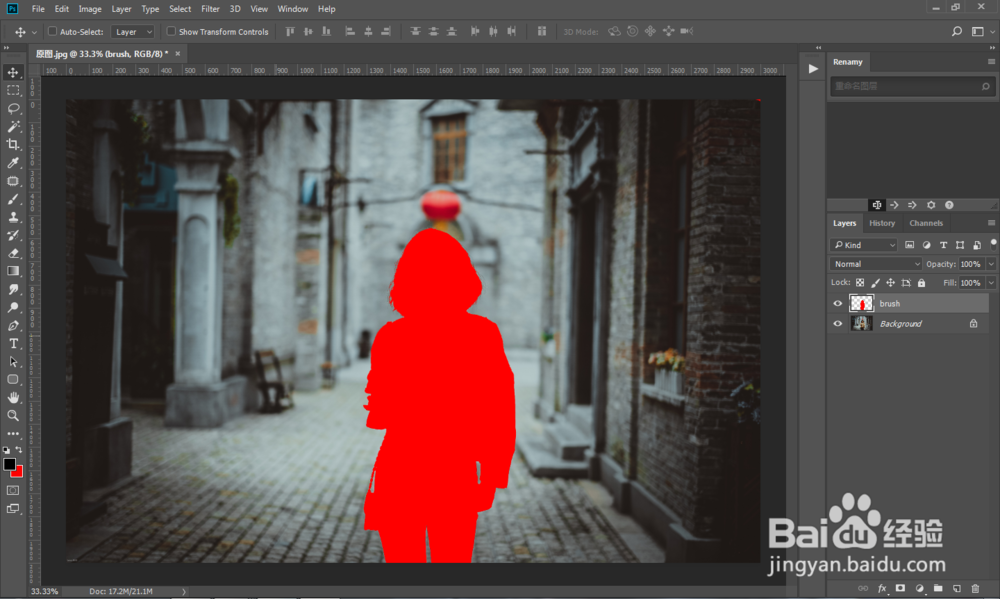Screen dimensions: 1000x599
Task: Click Align Horizontal Centers icon
Action: point(368,31)
